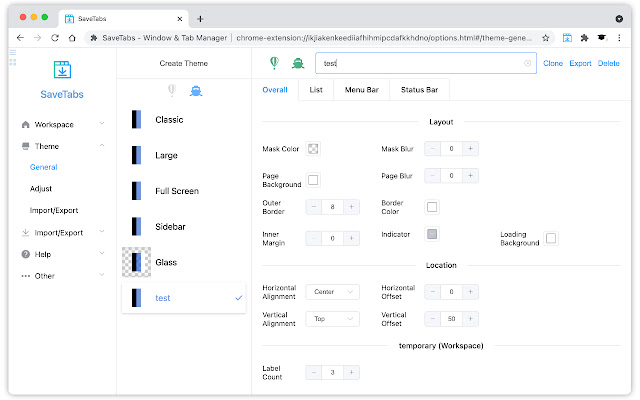This screenshot has width=640, height=400.
Task: Open the Vertical Alignment dropdown
Action: click(333, 319)
